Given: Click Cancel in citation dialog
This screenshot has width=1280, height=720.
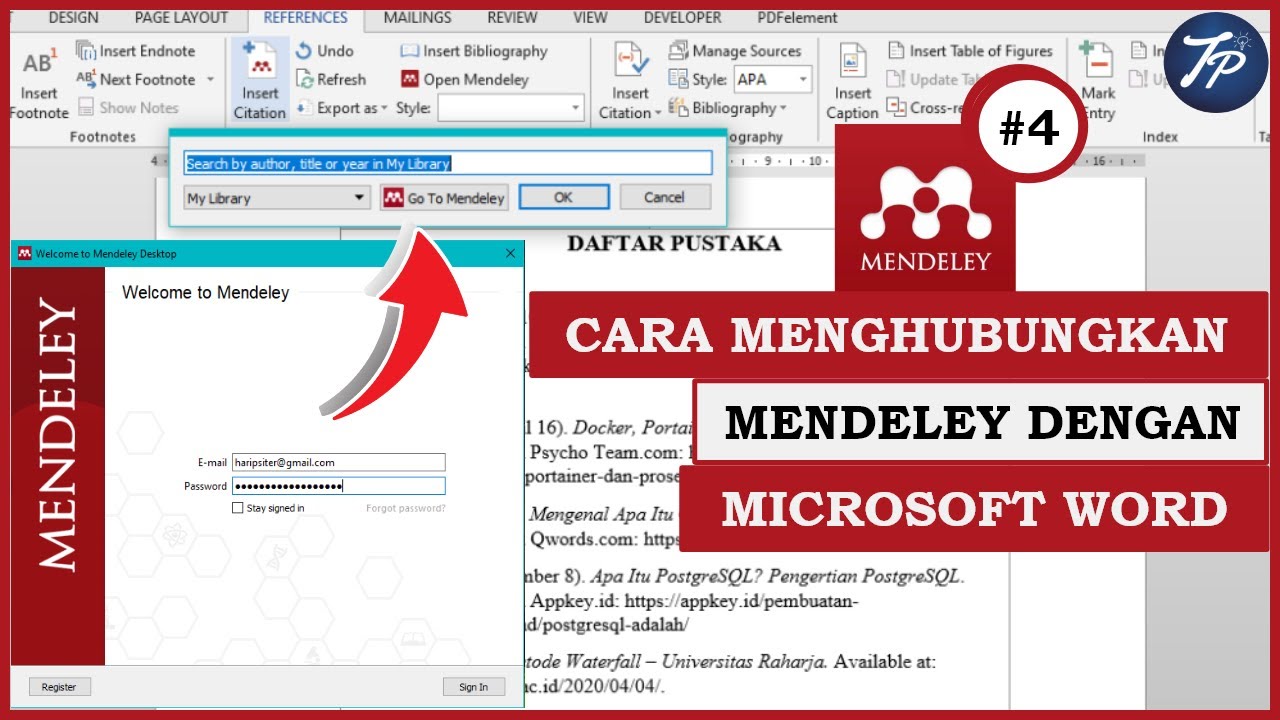Looking at the screenshot, I should pos(664,198).
